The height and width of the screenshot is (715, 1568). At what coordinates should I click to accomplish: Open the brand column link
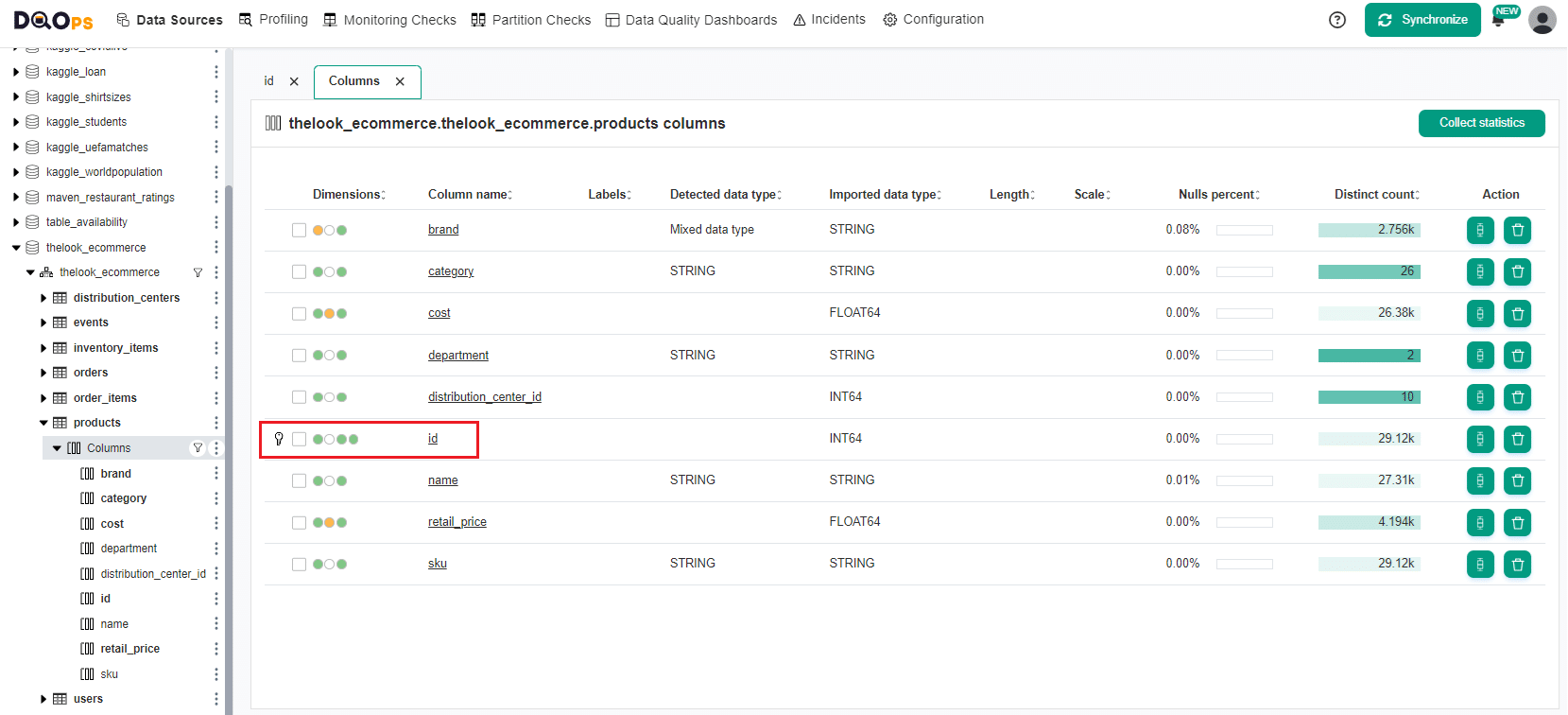tap(443, 230)
